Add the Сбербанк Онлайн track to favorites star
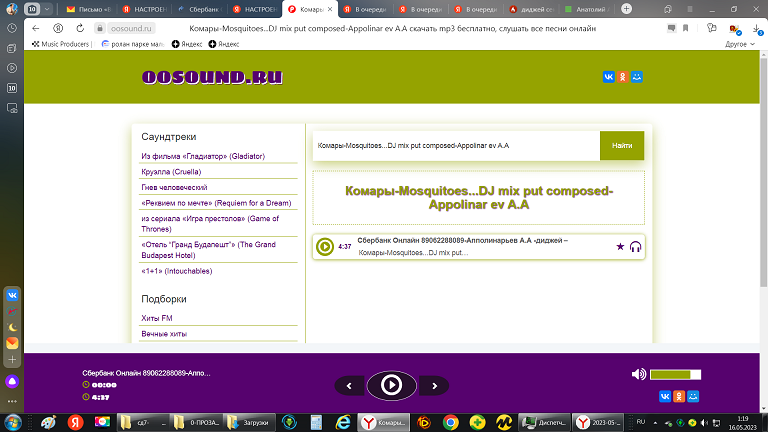The width and height of the screenshot is (768, 432). [620, 246]
